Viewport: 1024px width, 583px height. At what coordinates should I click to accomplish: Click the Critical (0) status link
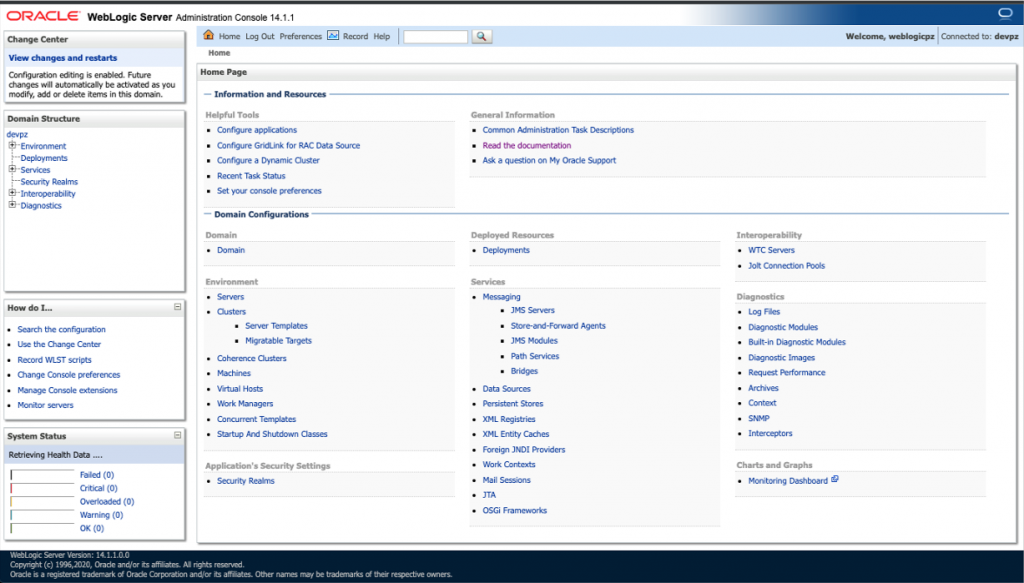coord(99,488)
